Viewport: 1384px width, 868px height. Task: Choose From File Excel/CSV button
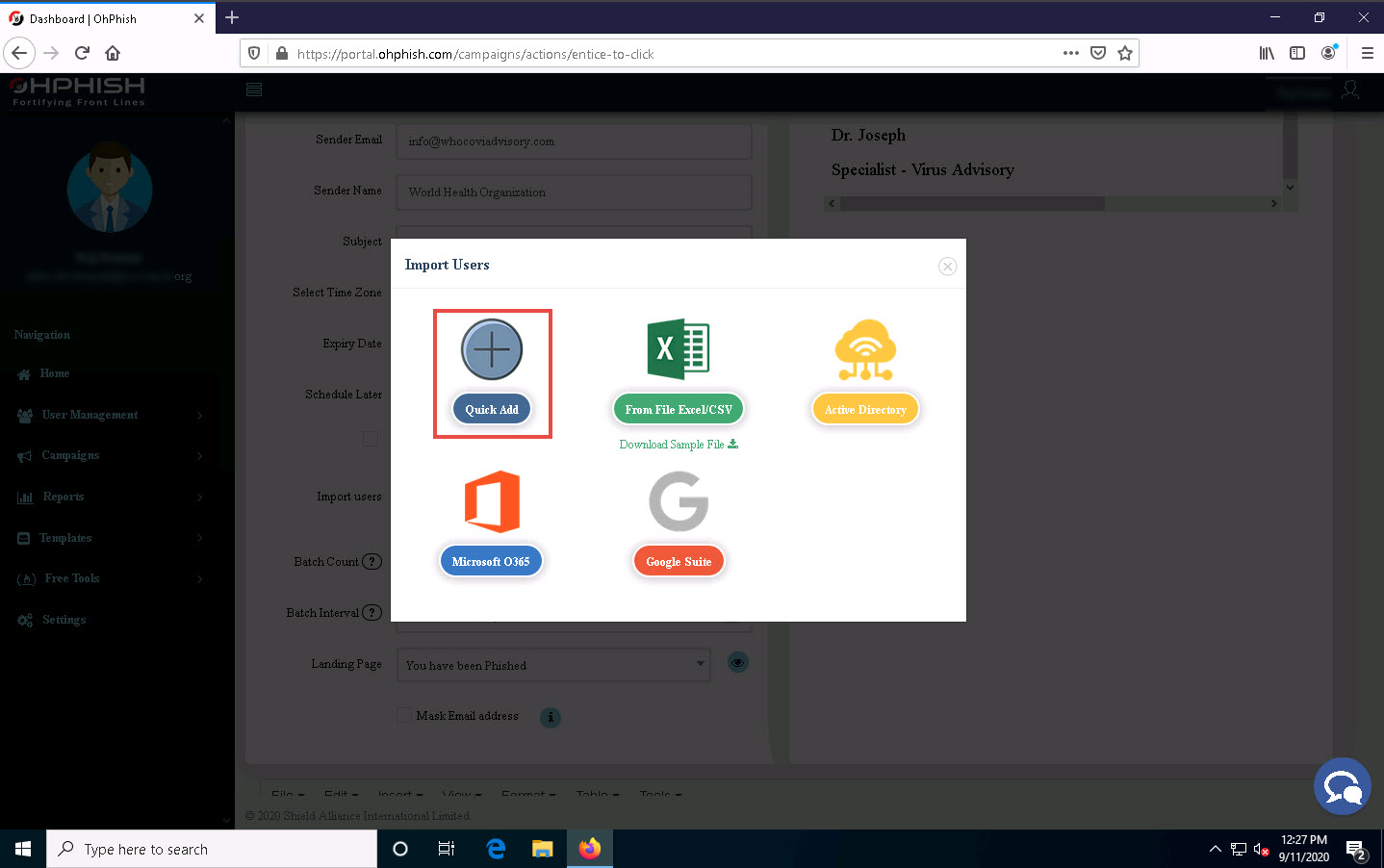pyautogui.click(x=679, y=409)
